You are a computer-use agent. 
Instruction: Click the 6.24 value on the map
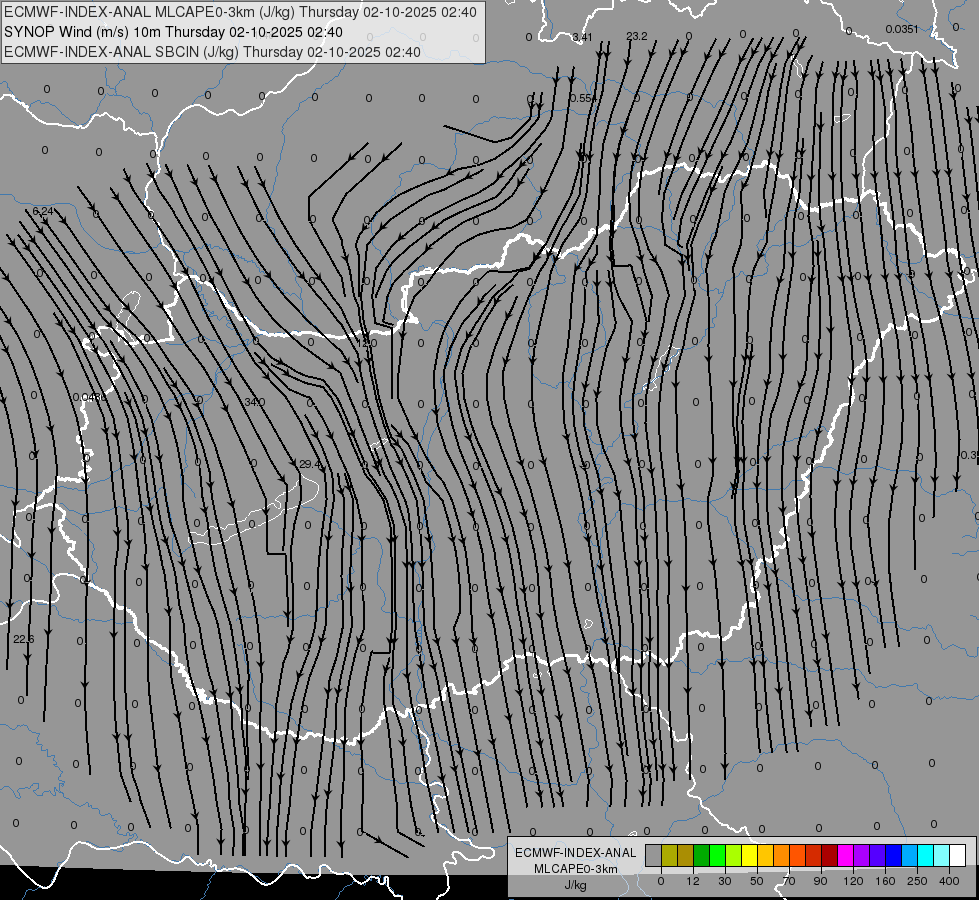click(x=43, y=211)
